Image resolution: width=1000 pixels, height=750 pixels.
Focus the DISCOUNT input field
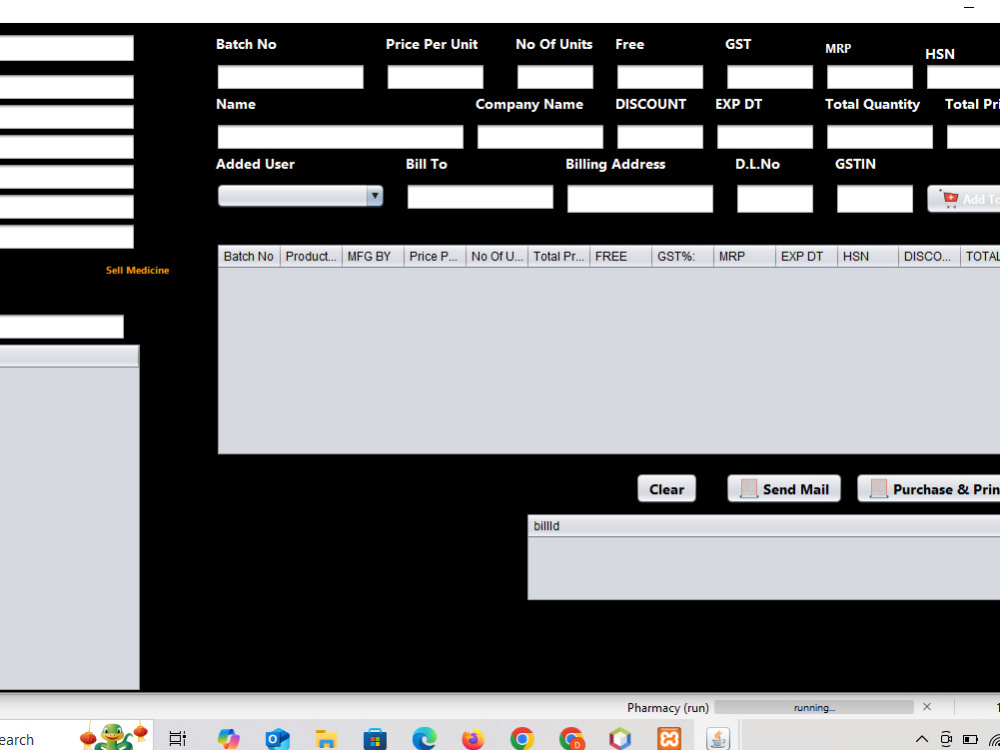pos(659,137)
